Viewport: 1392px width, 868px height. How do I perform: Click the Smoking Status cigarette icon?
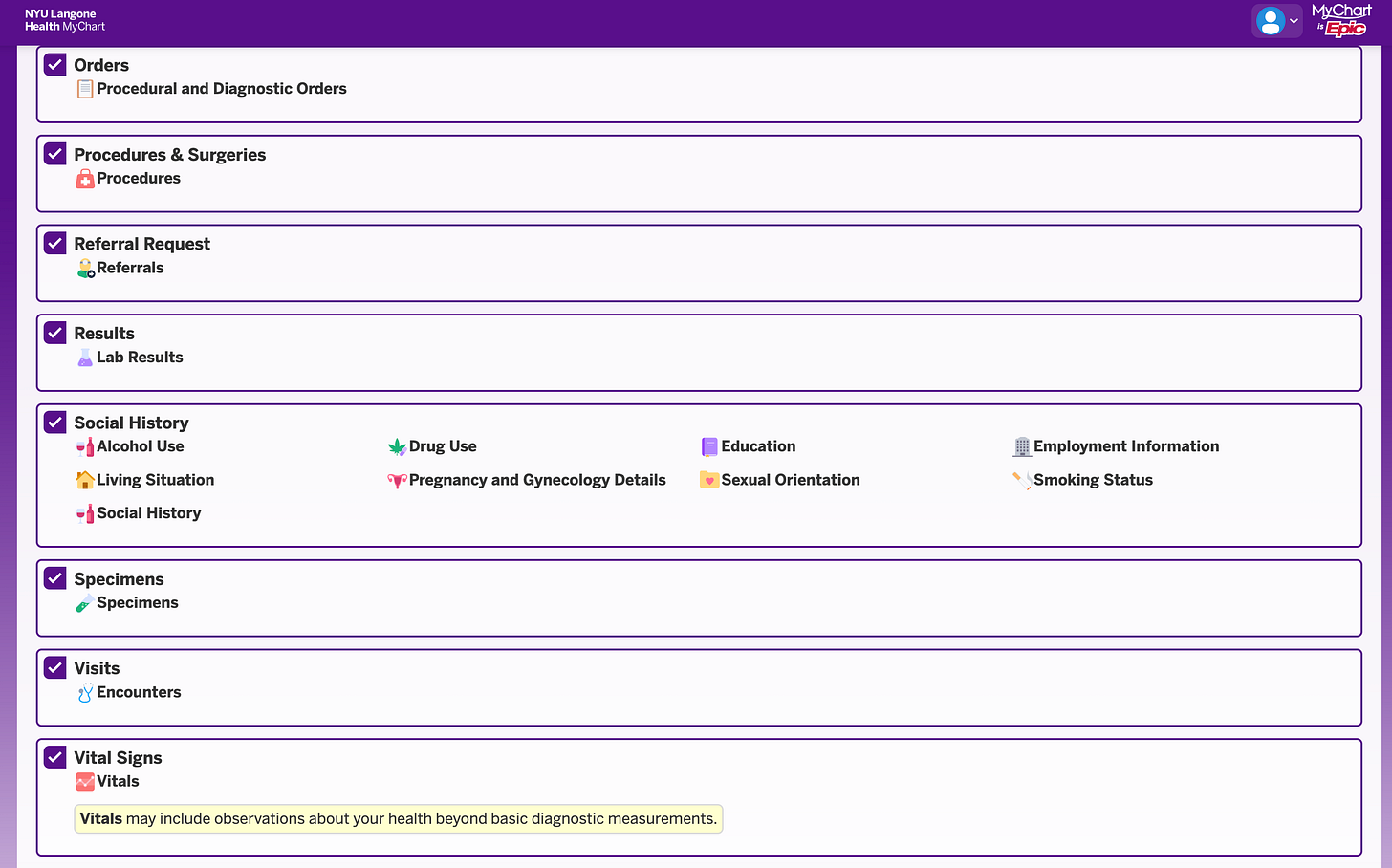[x=1022, y=480]
